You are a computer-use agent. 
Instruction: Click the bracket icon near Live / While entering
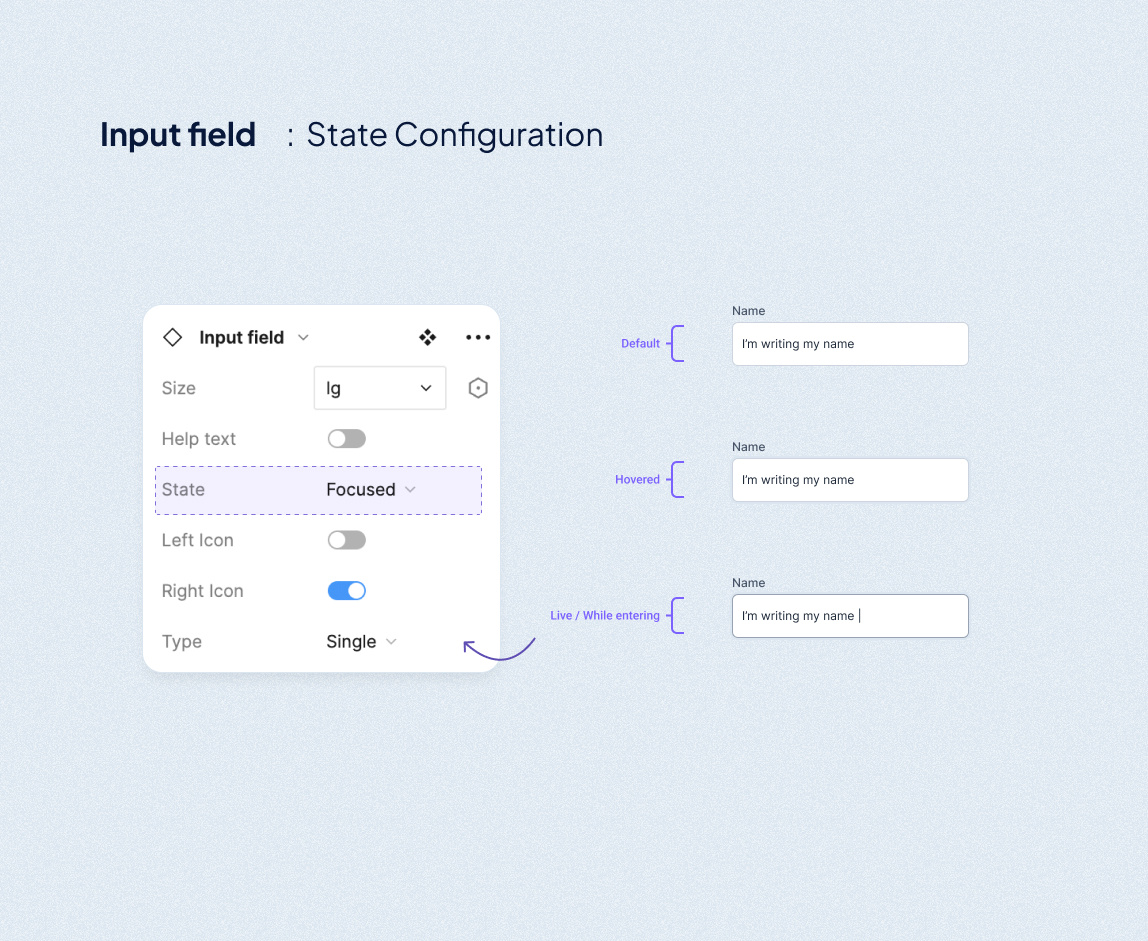click(678, 615)
